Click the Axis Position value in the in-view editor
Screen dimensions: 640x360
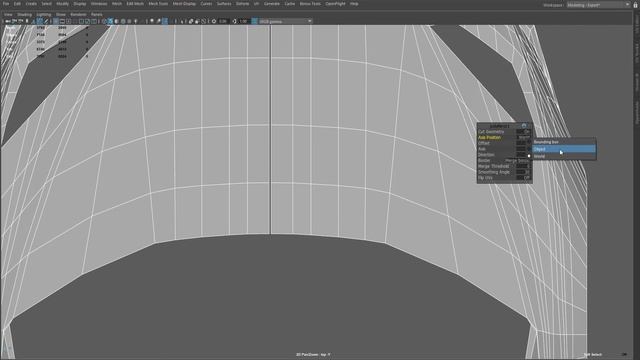pyautogui.click(x=523, y=138)
